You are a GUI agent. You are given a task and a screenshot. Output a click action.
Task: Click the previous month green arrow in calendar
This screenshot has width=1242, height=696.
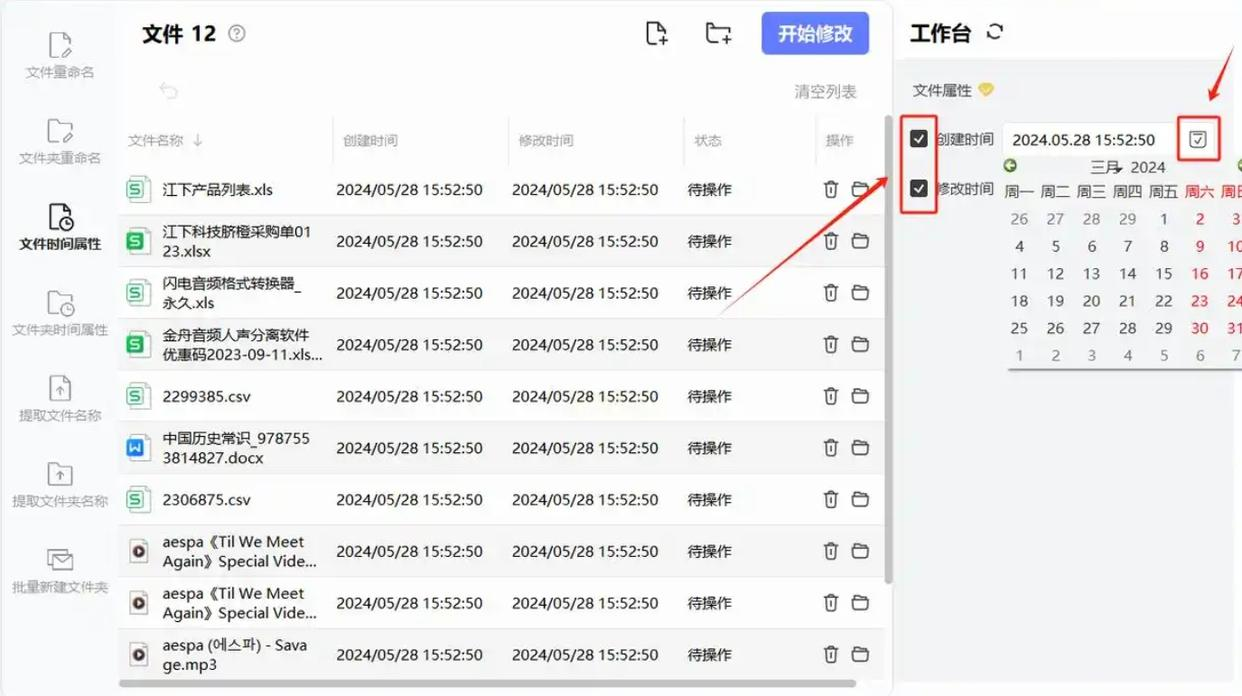(1010, 166)
